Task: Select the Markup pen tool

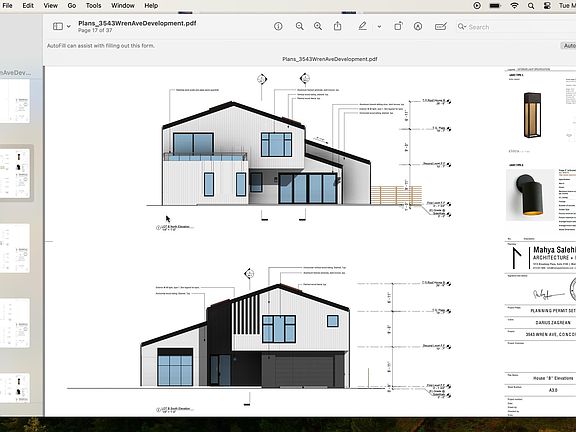Action: [363, 26]
